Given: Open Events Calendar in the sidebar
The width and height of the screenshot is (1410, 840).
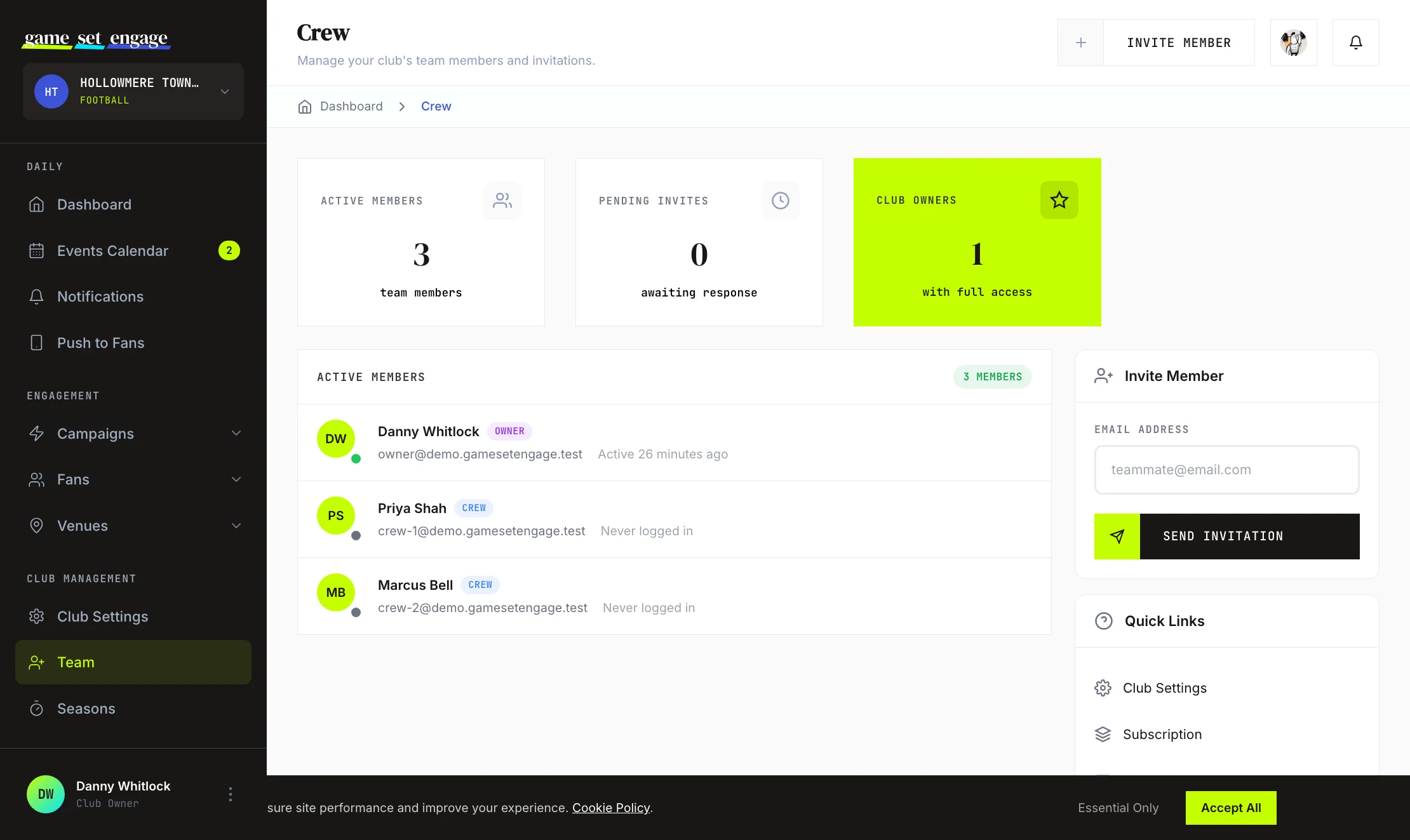Looking at the screenshot, I should tap(133, 251).
